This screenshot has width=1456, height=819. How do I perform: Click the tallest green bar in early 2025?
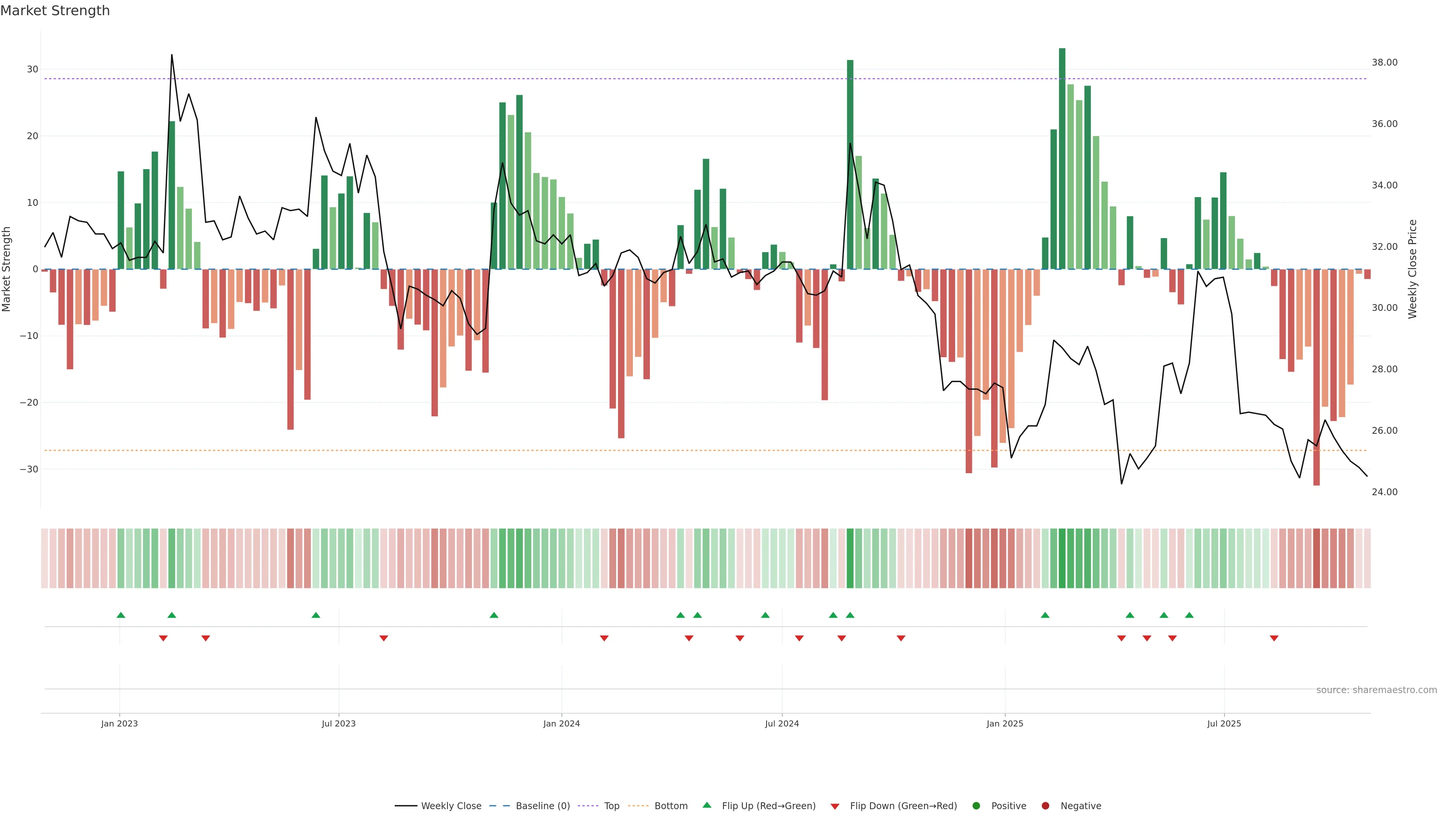1062,158
